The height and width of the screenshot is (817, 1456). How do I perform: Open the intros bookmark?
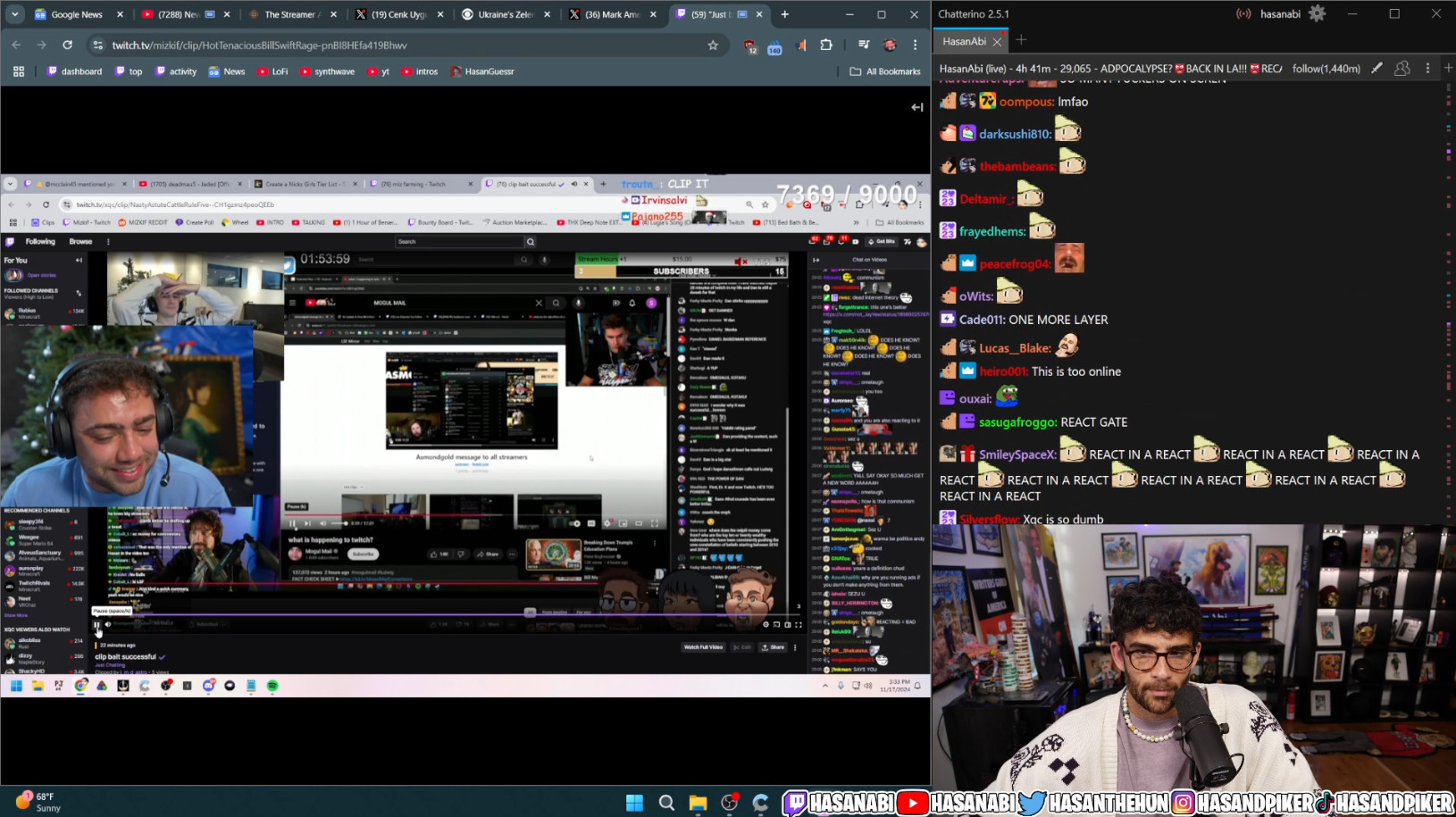(420, 71)
